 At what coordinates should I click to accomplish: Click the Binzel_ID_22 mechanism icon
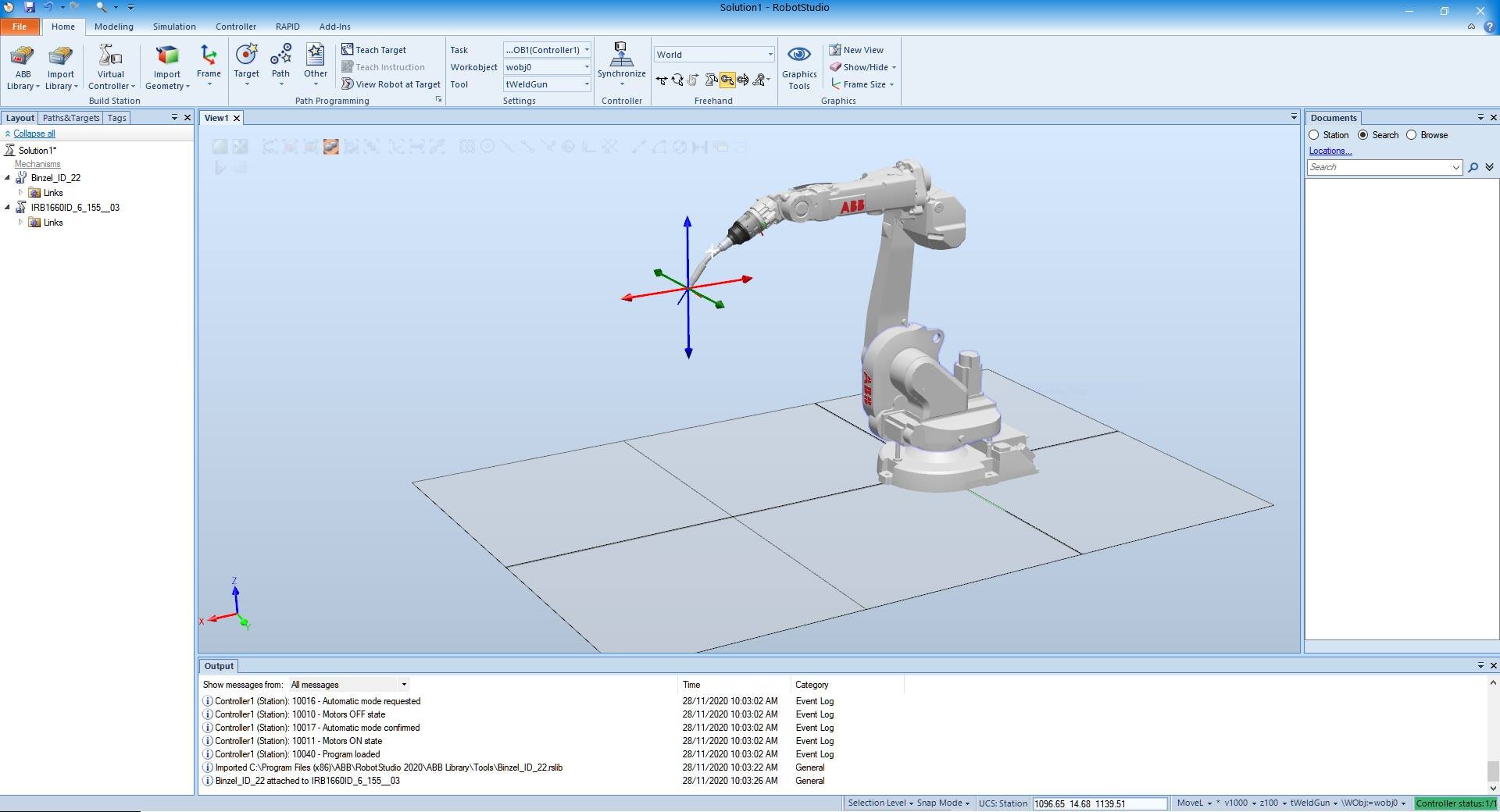click(x=21, y=178)
